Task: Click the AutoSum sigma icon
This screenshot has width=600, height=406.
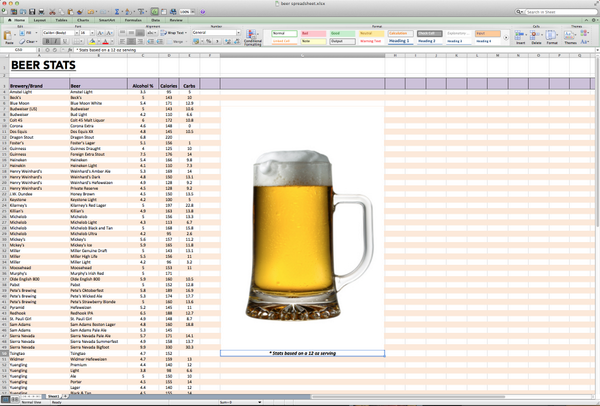Action: (117, 12)
